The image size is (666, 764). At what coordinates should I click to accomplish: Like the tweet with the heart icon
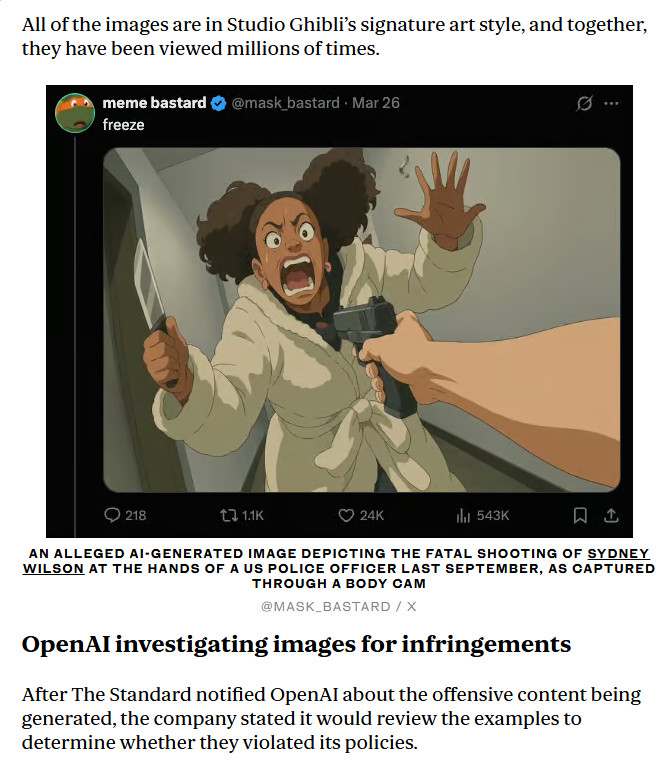coord(346,515)
